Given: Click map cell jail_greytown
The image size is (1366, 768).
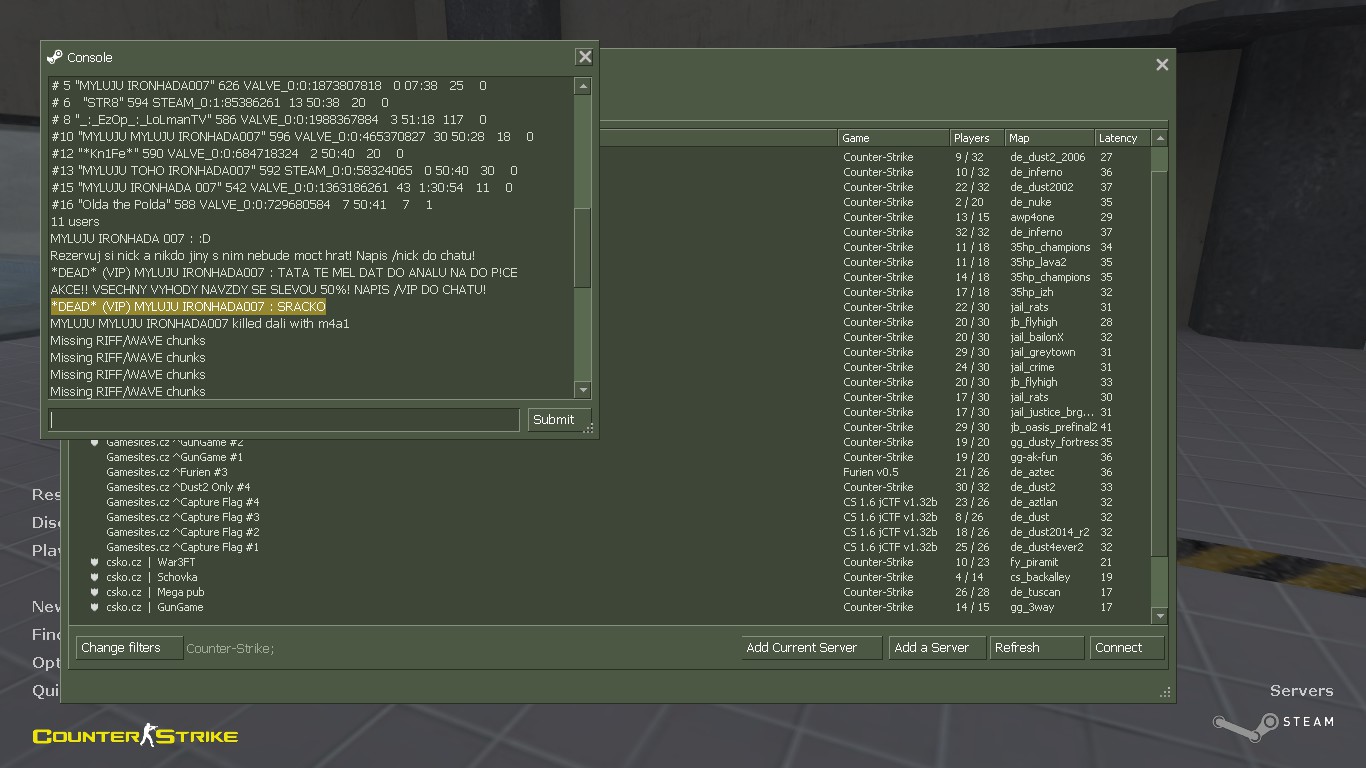Looking at the screenshot, I should 1043,352.
